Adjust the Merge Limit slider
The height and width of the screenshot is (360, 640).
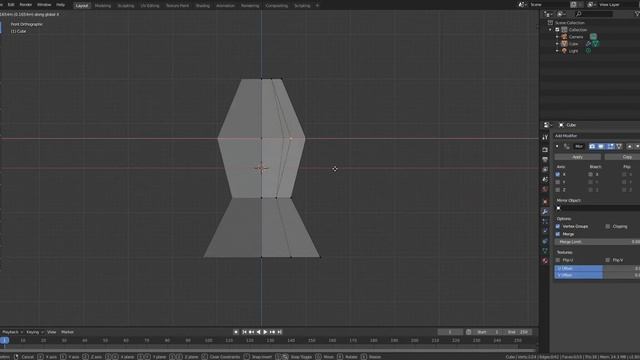(x=597, y=242)
